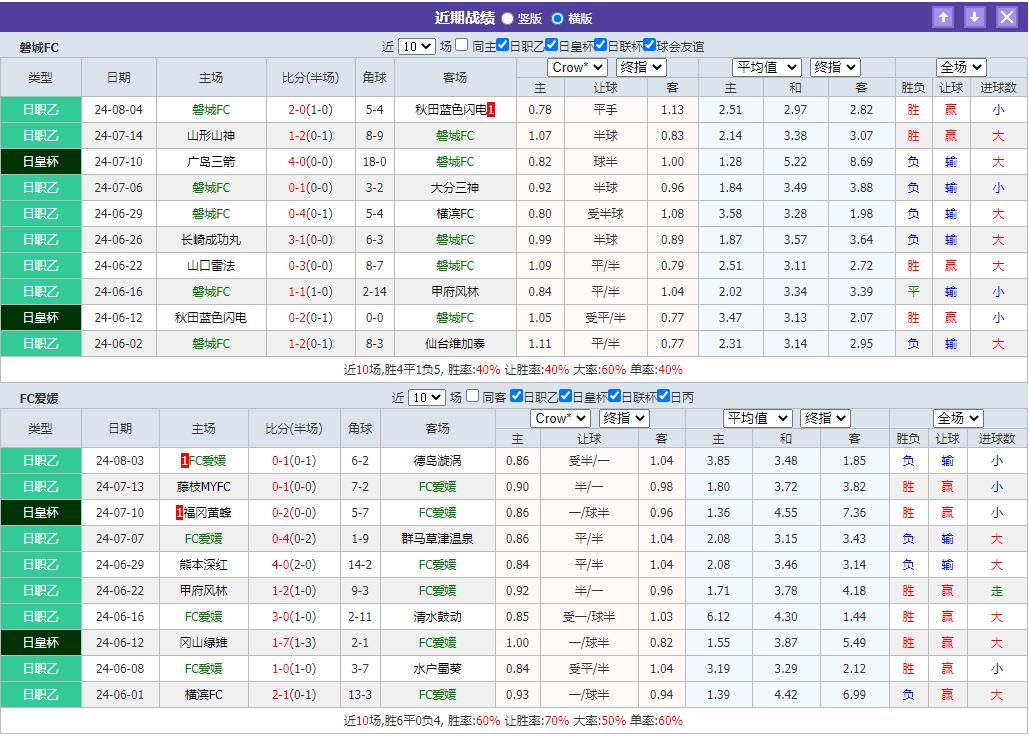Screen dimensions: 1029x736
Task: Open the 终指 dropdown next to Crow*
Action: (641, 67)
